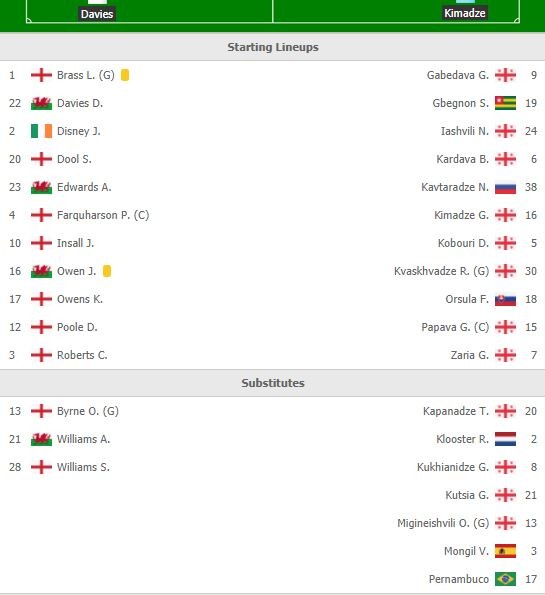Open substitute Migineishvili O. (G) profile
545x595 pixels.
point(443,523)
